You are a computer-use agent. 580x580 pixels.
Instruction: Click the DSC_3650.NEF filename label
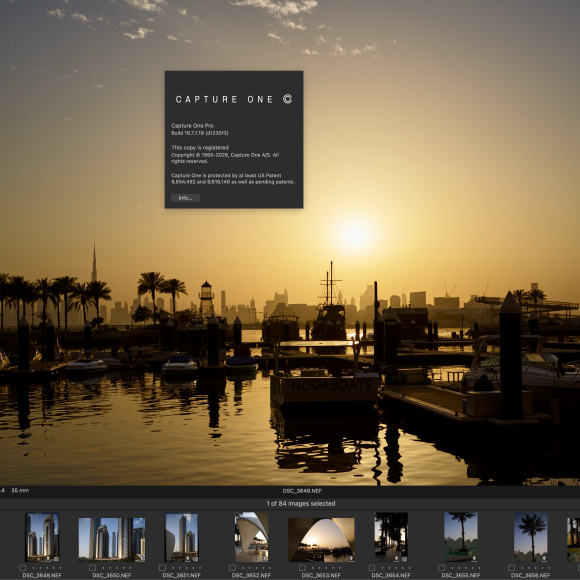pos(112,576)
